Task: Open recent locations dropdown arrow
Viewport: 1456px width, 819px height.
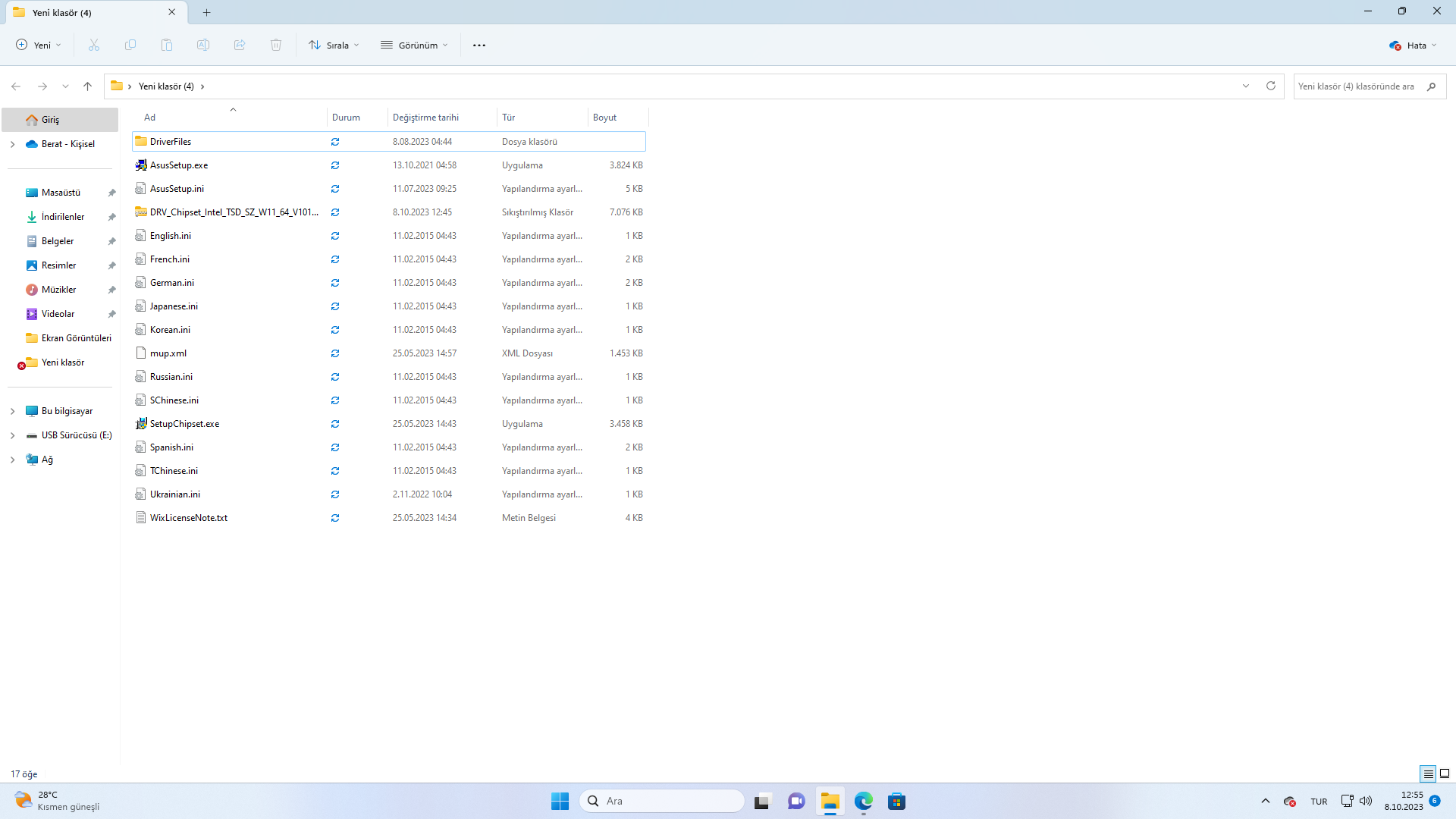Action: [65, 86]
